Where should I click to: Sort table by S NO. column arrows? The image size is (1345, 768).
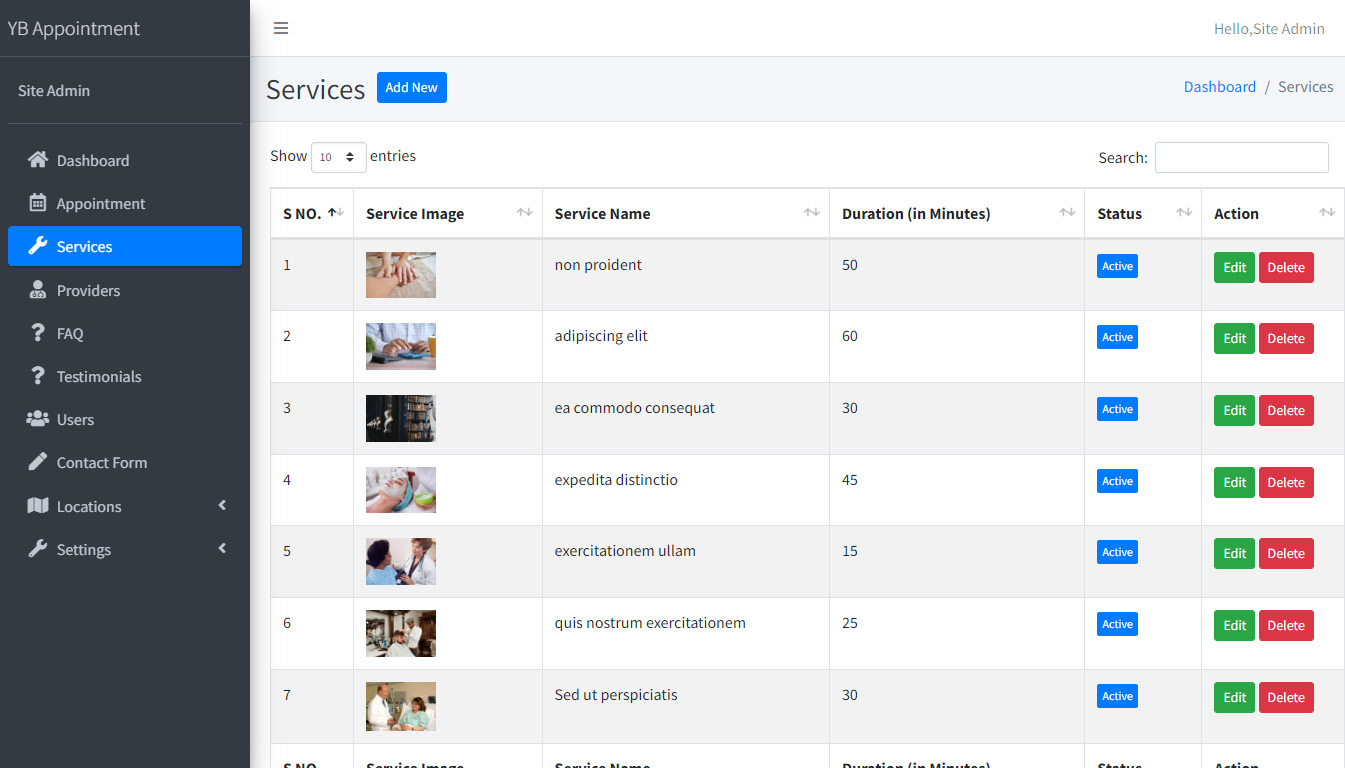pos(336,212)
